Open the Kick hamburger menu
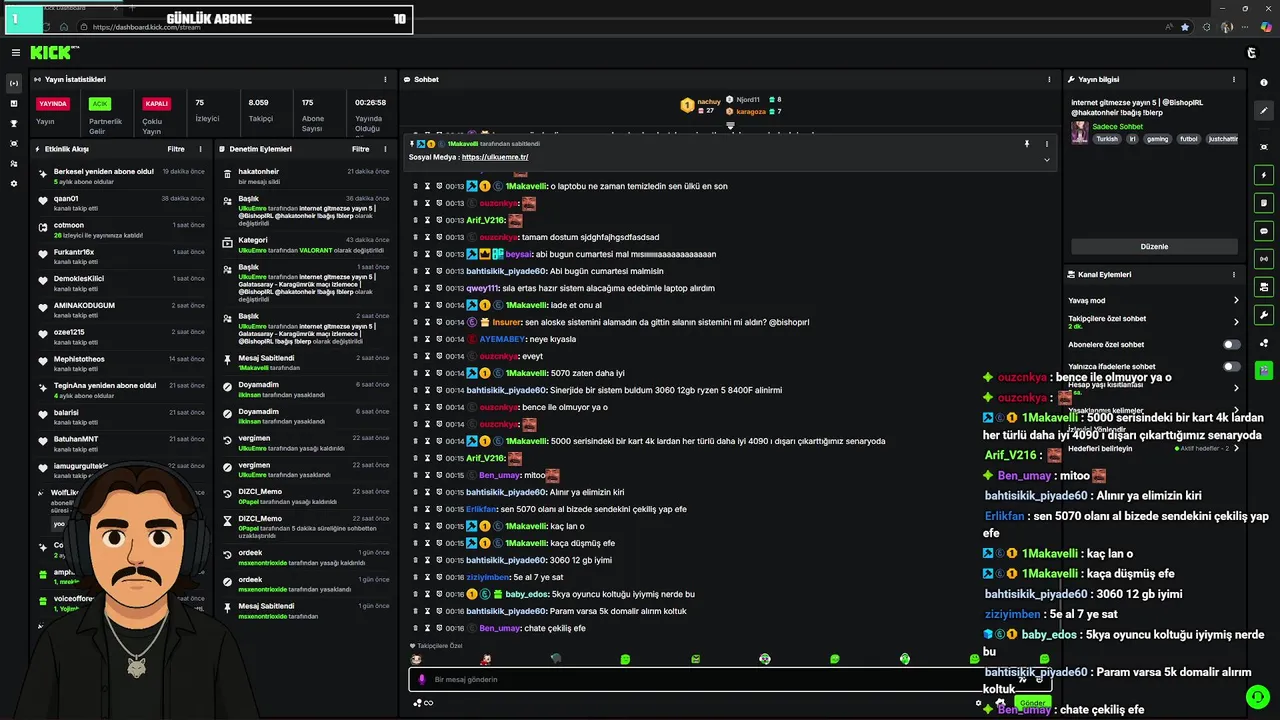This screenshot has height=720, width=1280. point(15,53)
